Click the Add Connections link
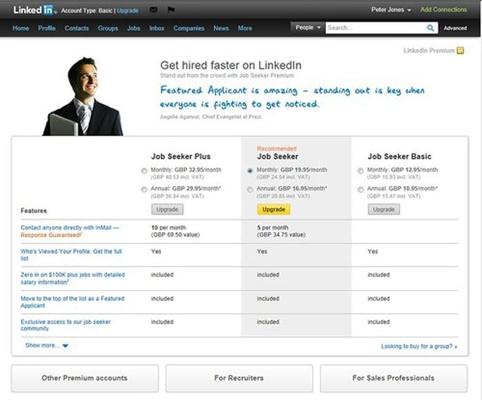 pos(443,10)
